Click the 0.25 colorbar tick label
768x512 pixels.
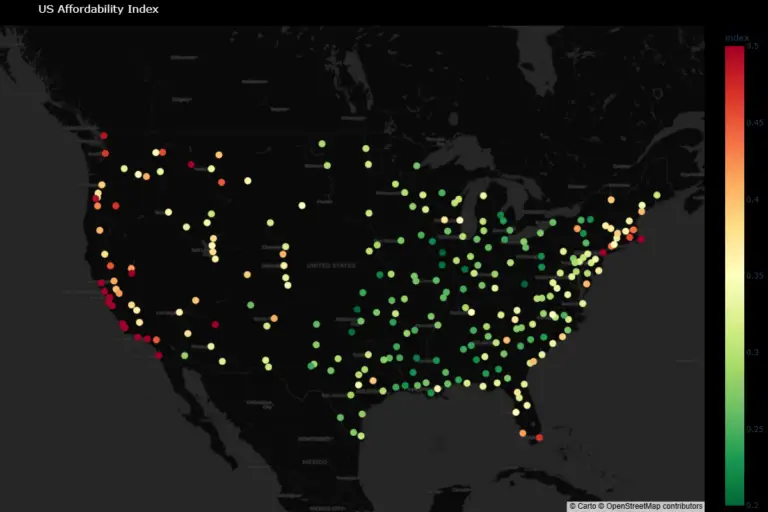(x=755, y=429)
